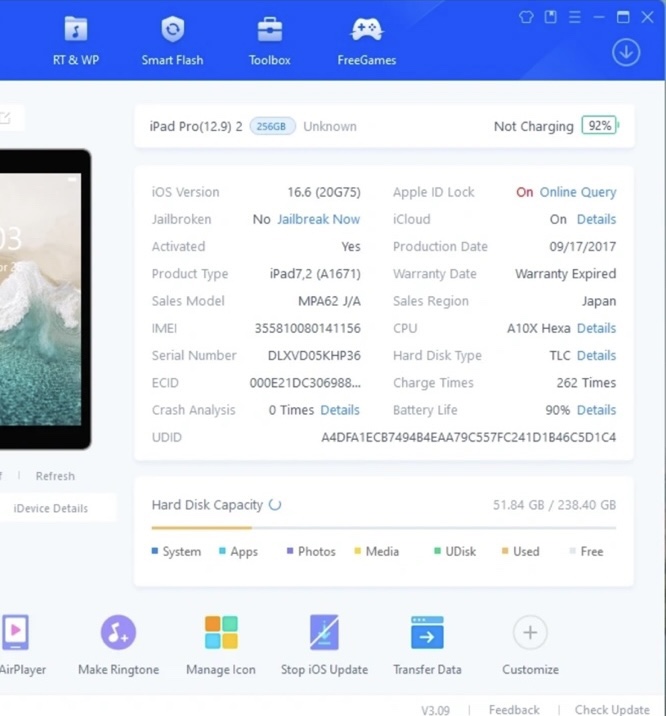Click the hard disk capacity usage bar
Viewport: 666px width, 716px height.
point(383,528)
